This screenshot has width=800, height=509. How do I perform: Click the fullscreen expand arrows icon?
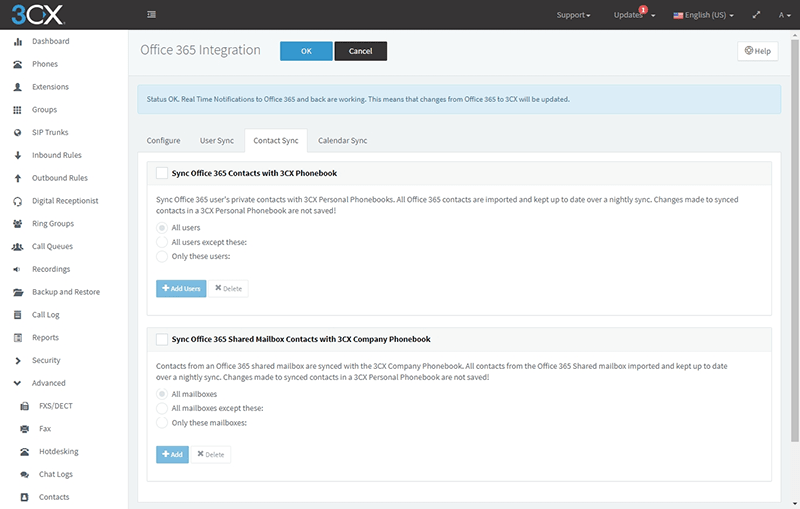pos(756,15)
